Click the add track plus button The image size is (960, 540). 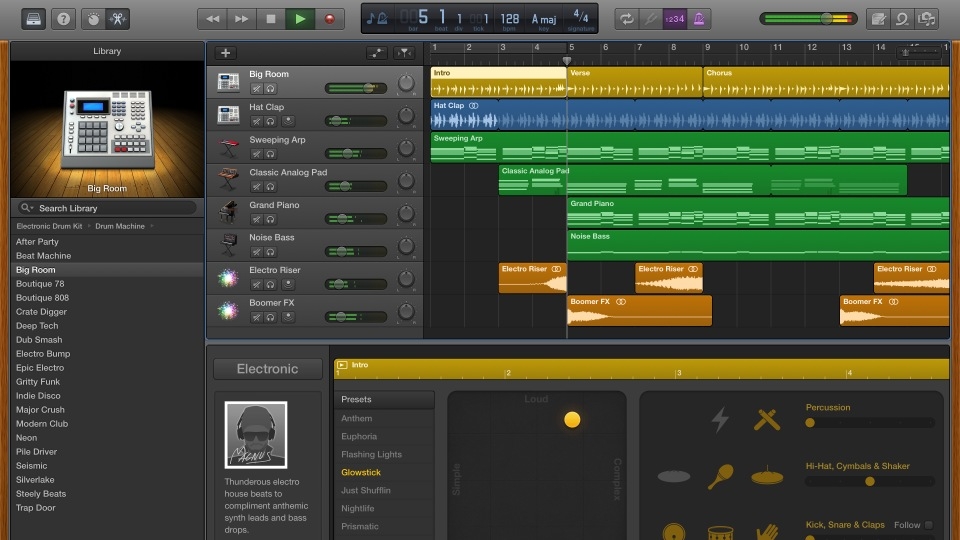click(x=226, y=53)
